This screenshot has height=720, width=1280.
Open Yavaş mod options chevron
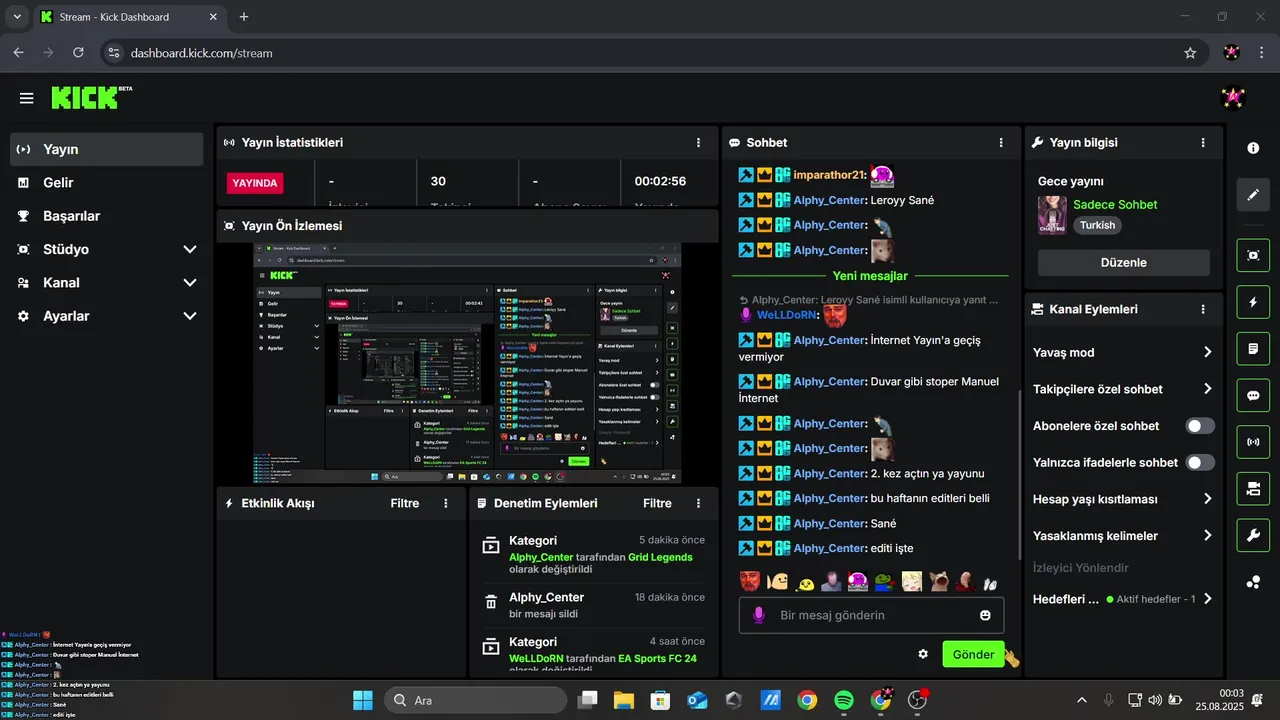tap(1208, 352)
